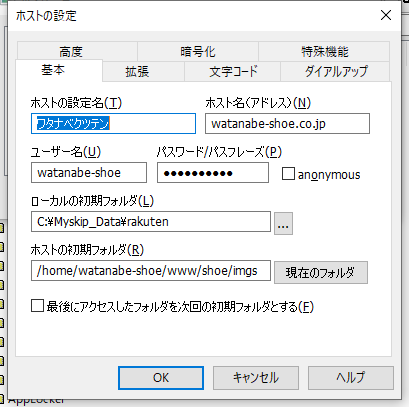Image resolution: width=409 pixels, height=407 pixels.
Task: Browse local folder with the ... button
Action: 283,223
